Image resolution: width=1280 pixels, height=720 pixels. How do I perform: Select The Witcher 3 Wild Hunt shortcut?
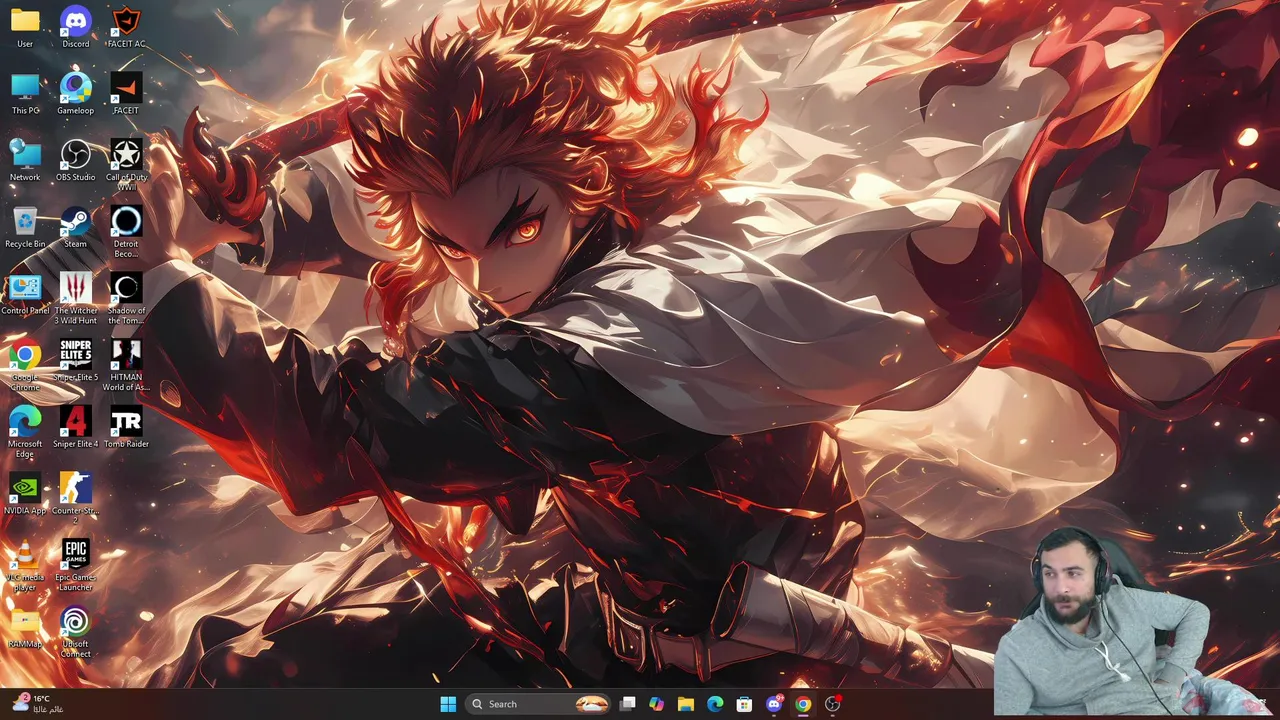pyautogui.click(x=75, y=299)
